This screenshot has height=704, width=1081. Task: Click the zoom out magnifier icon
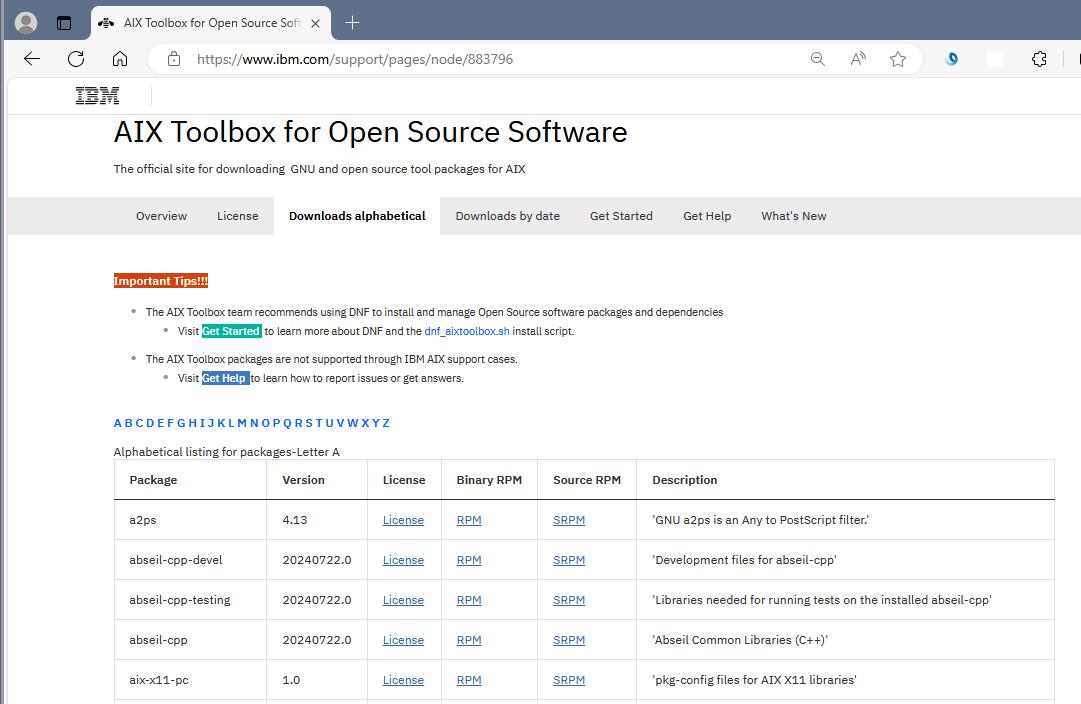coord(818,59)
